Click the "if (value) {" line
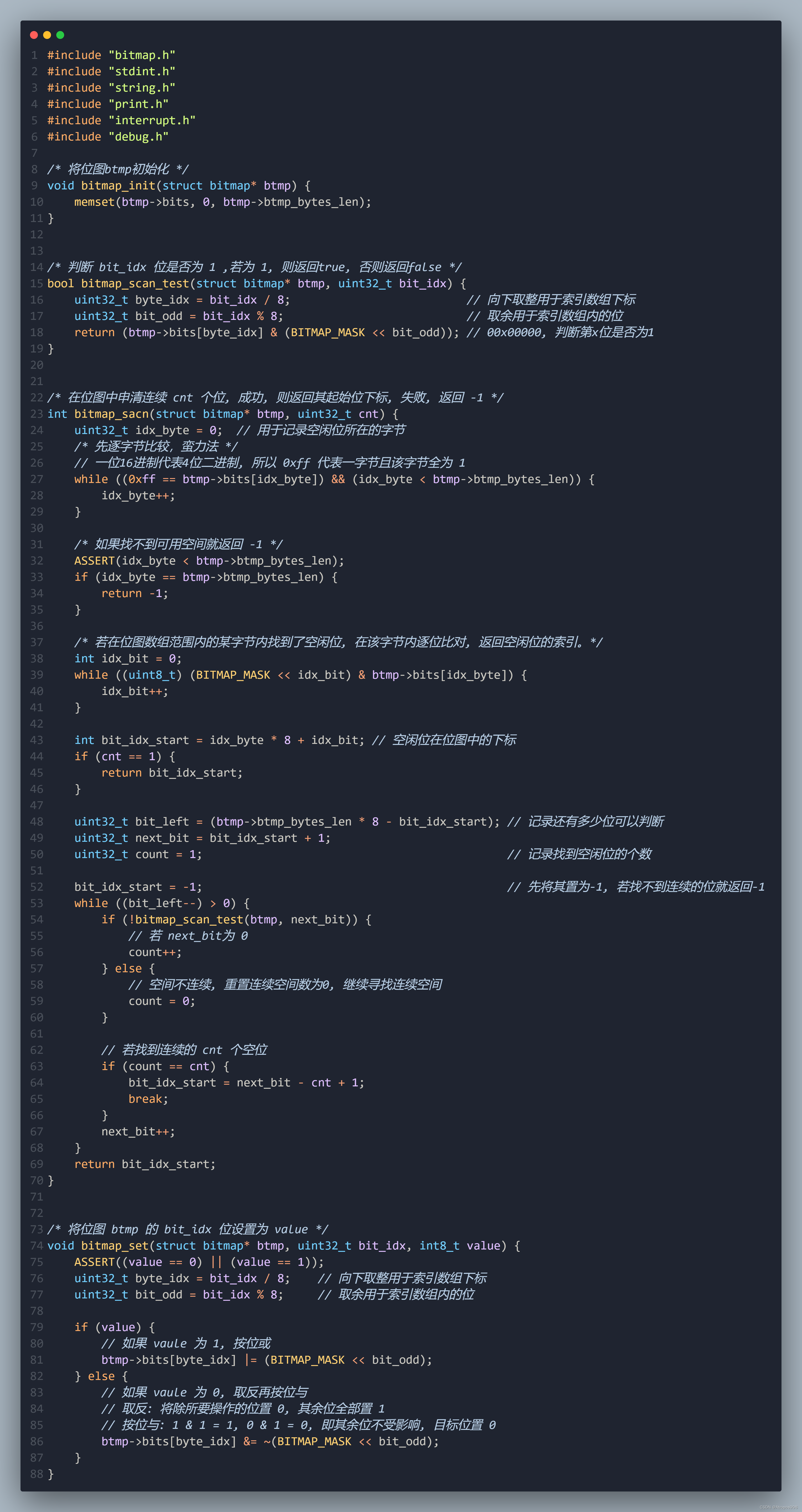Viewport: 802px width, 1512px height. pos(114,1327)
